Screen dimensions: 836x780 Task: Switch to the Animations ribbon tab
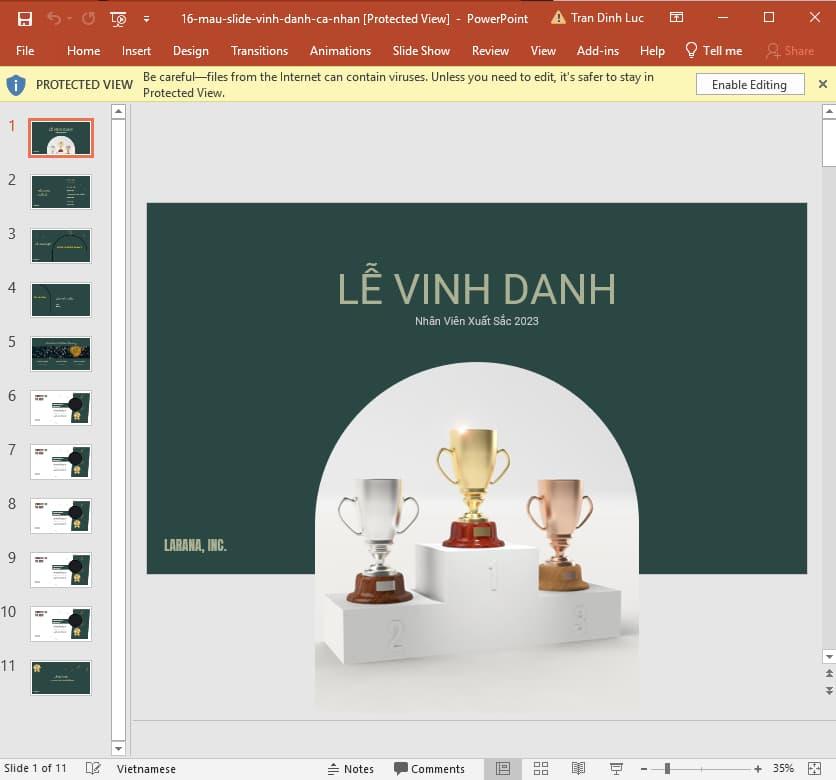click(x=340, y=50)
